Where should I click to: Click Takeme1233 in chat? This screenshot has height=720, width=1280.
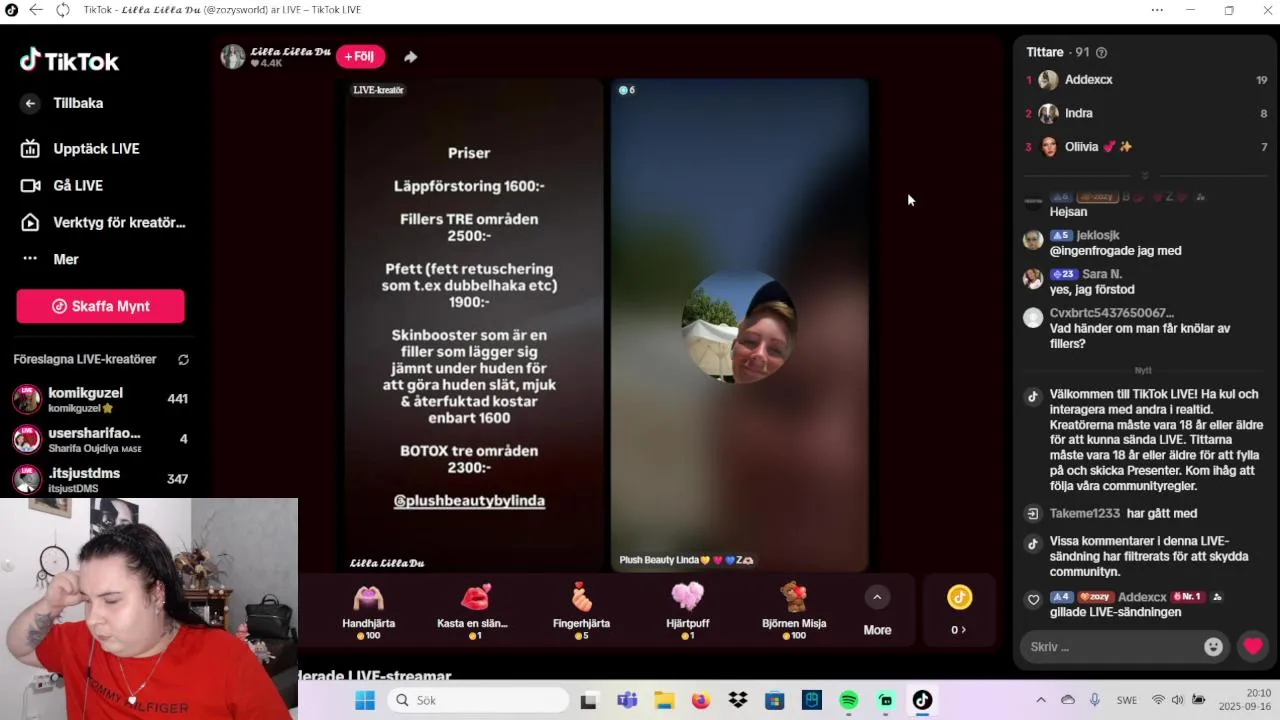(1084, 513)
